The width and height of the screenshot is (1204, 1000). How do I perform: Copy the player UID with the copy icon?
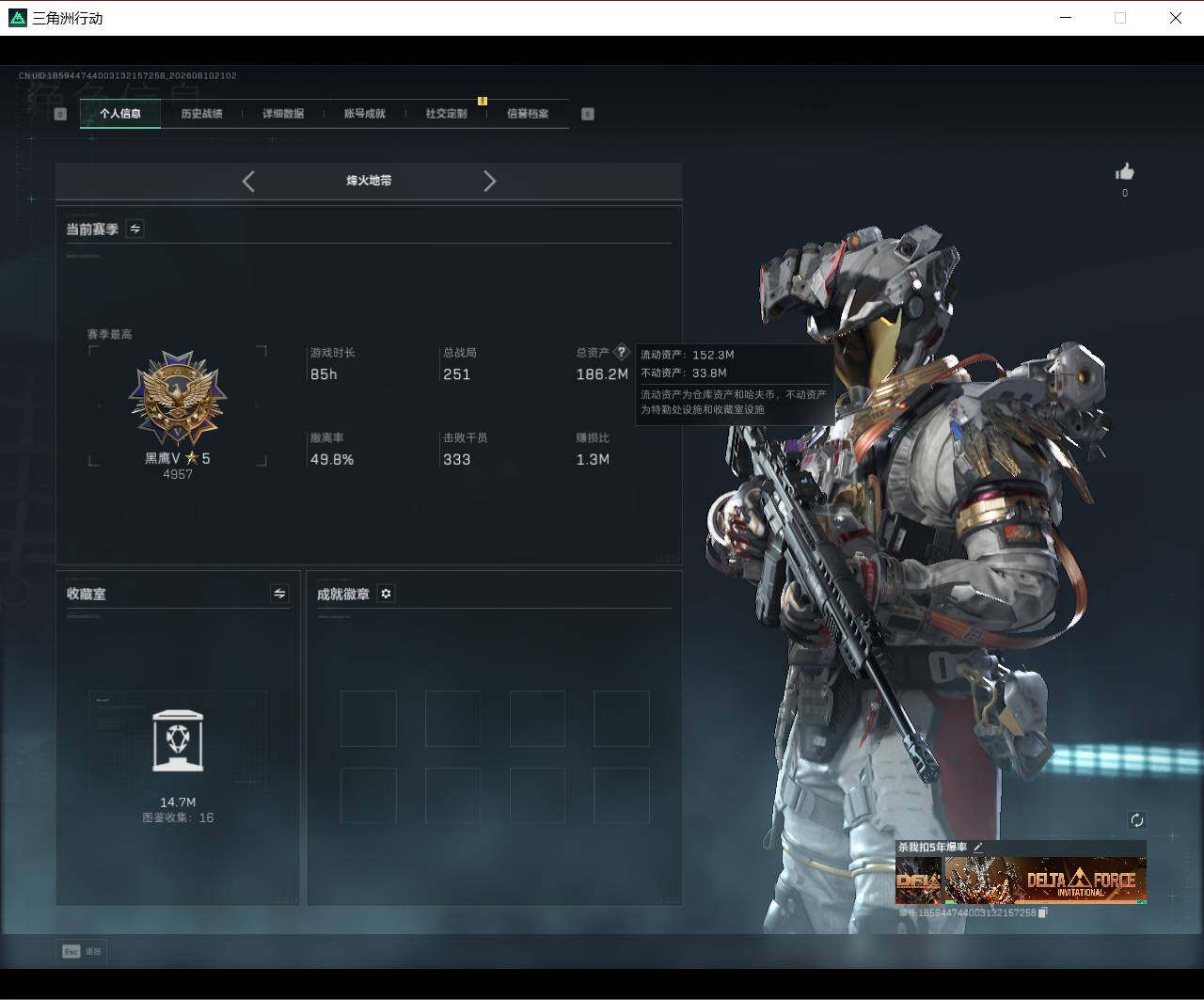(1042, 913)
